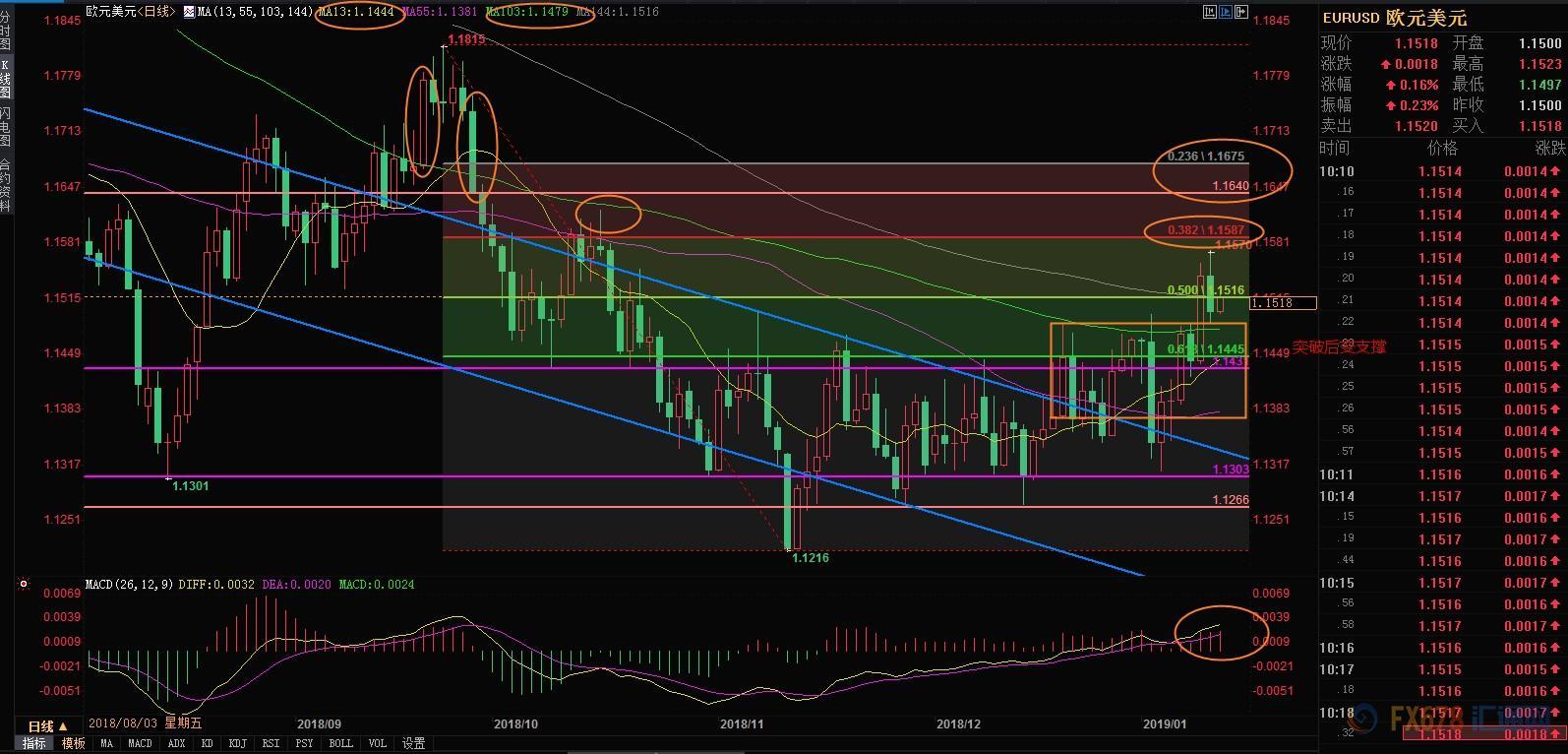1568x754 pixels.
Task: Click the highlighted blue middle chart tool icon
Action: point(1225,12)
